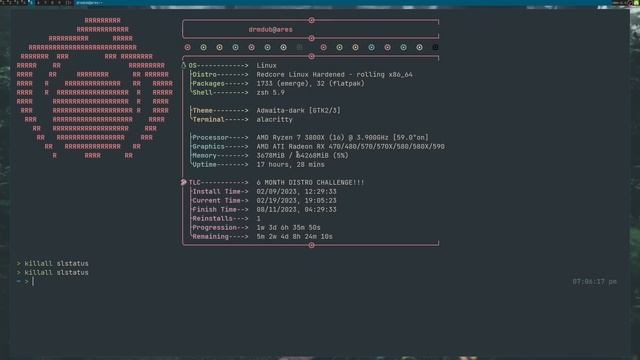Click the window title in the top status bar

click(x=90, y=3)
